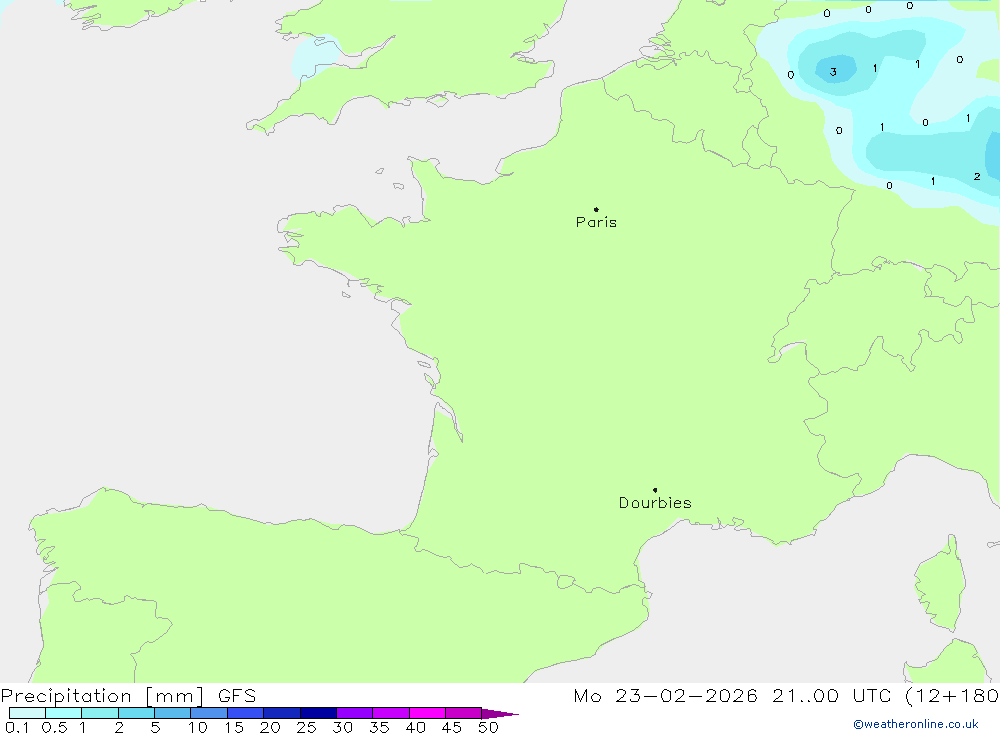1000x733 pixels.
Task: Click the 1–2 mm legend swatch
Action: (100, 713)
